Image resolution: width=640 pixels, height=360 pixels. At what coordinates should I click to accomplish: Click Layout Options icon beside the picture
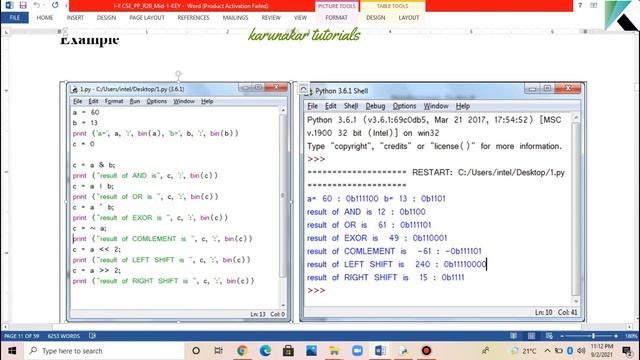pos(304,89)
